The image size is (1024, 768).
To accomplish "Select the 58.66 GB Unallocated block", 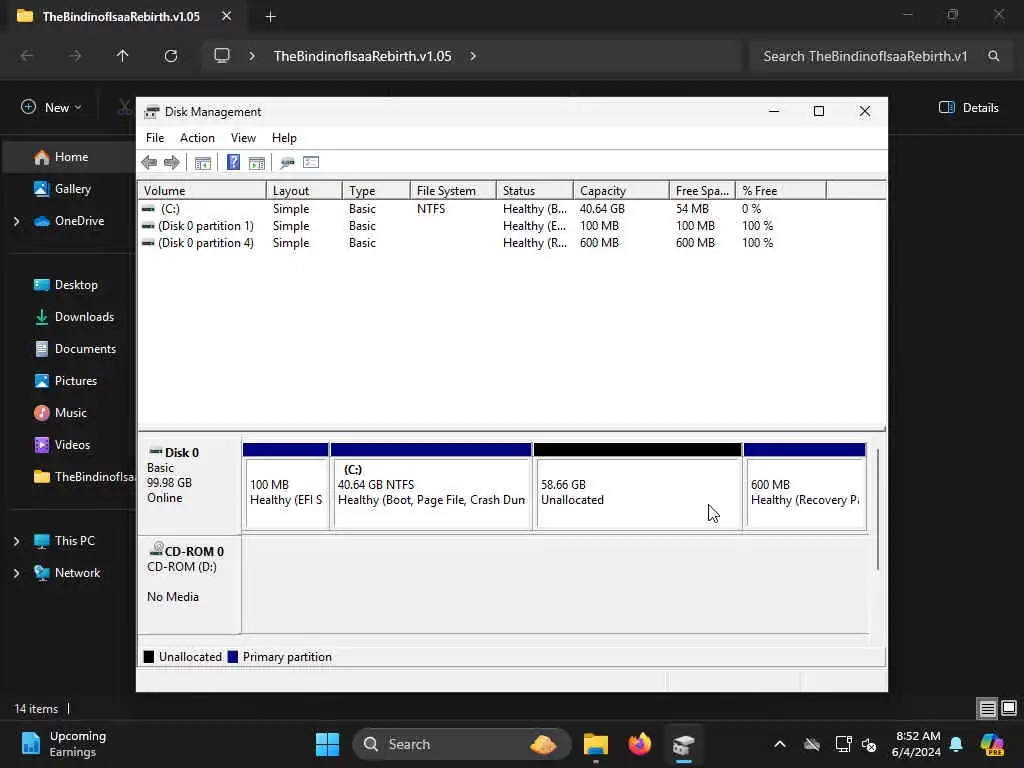I will pyautogui.click(x=637, y=487).
